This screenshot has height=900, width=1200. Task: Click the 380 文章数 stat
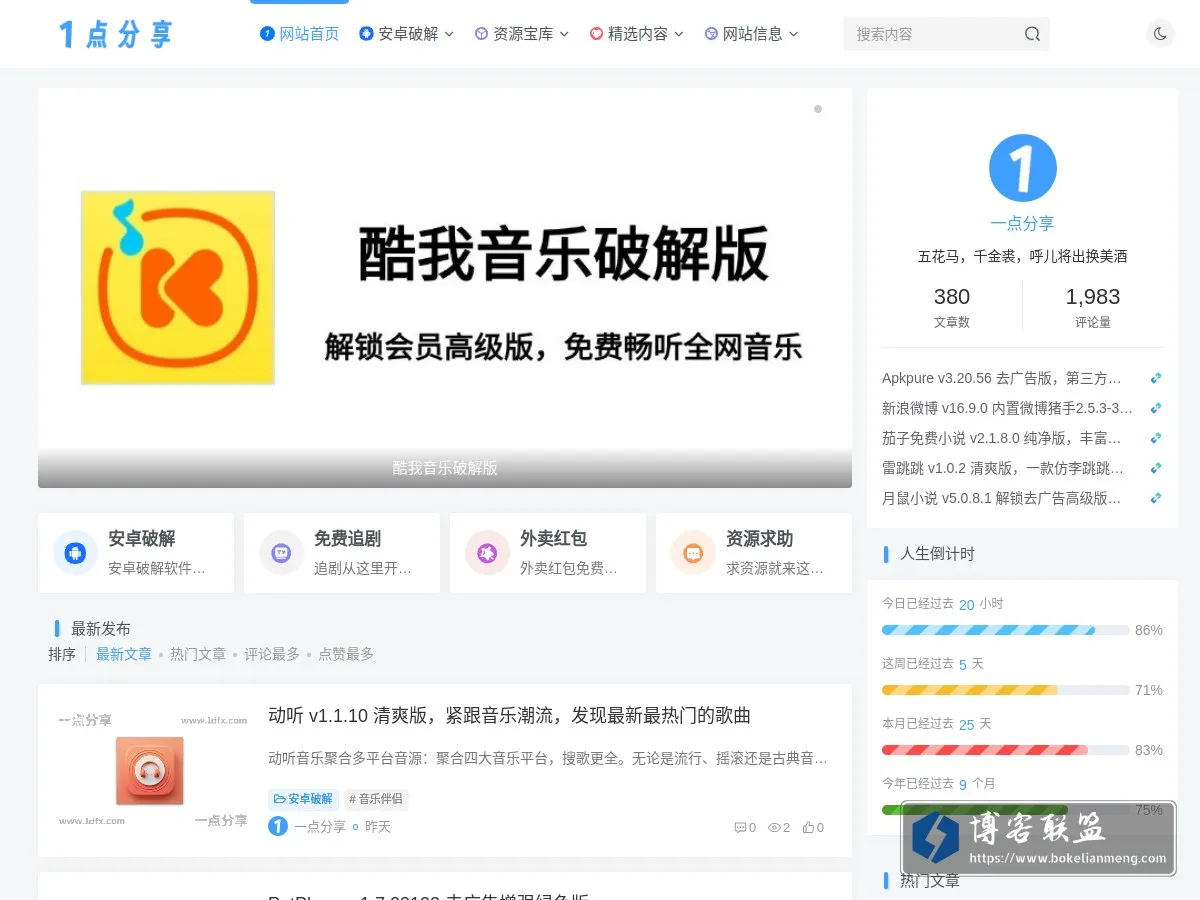(952, 306)
